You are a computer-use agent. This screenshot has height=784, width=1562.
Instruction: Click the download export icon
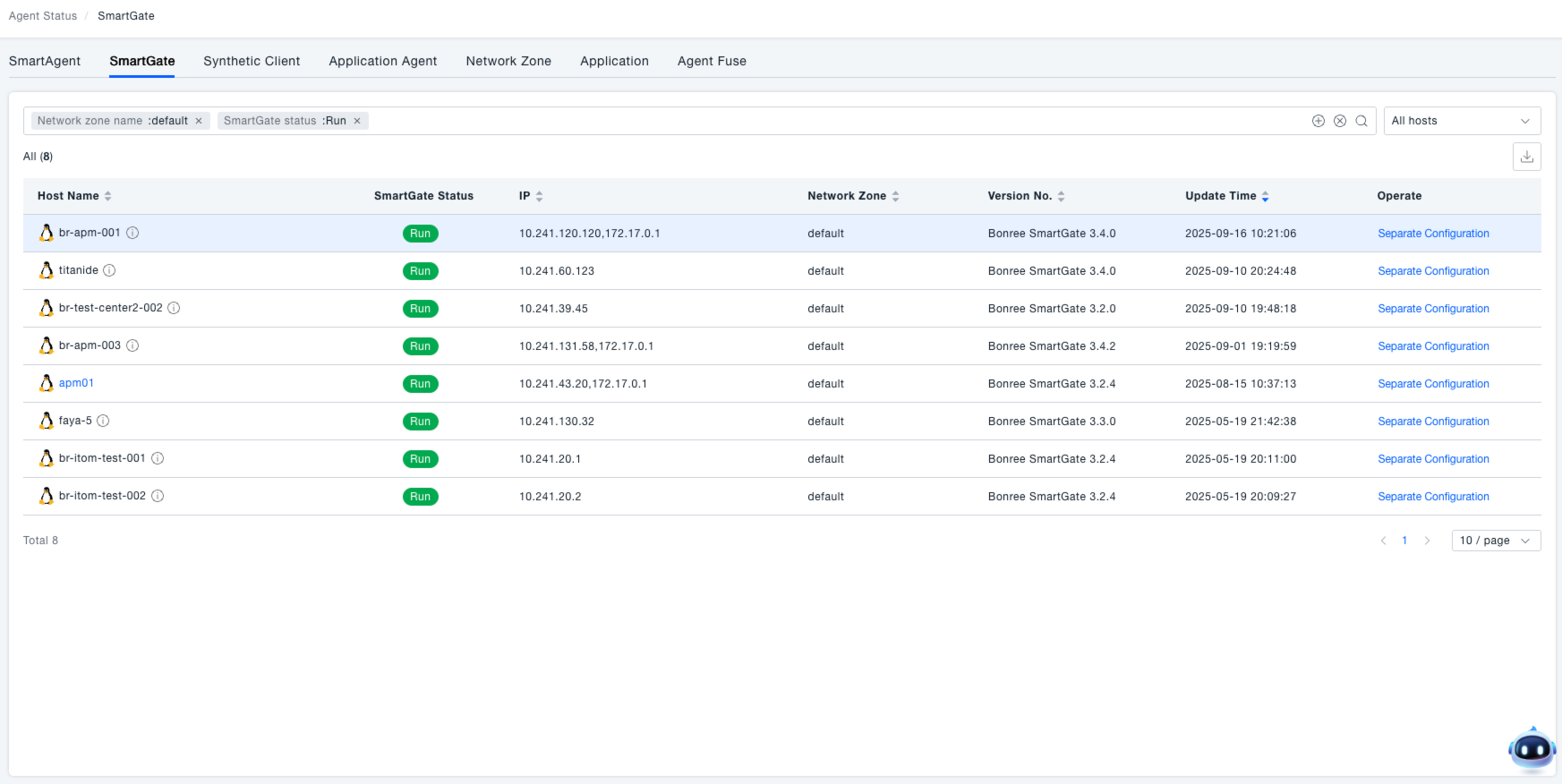pos(1526,157)
